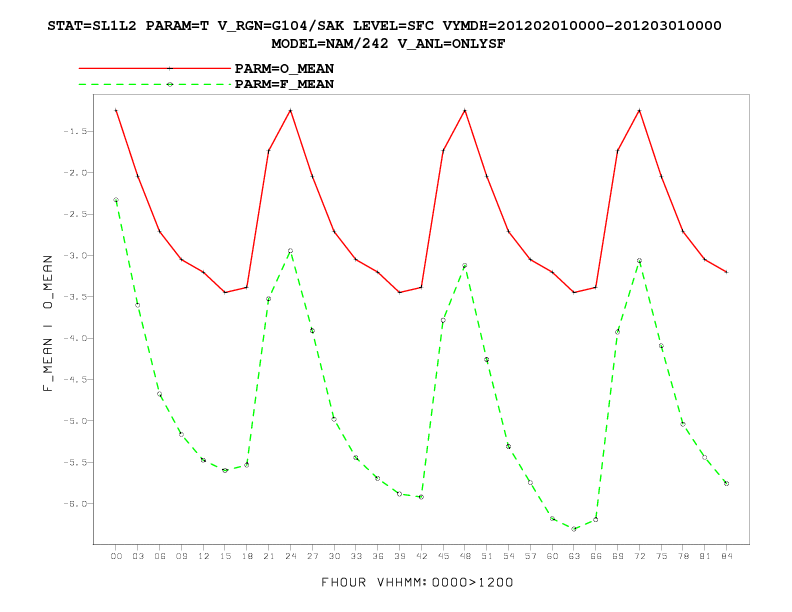This screenshot has width=792, height=612.
Task: Click the red O_MEAN minimum at hour 15
Action: 225,292
